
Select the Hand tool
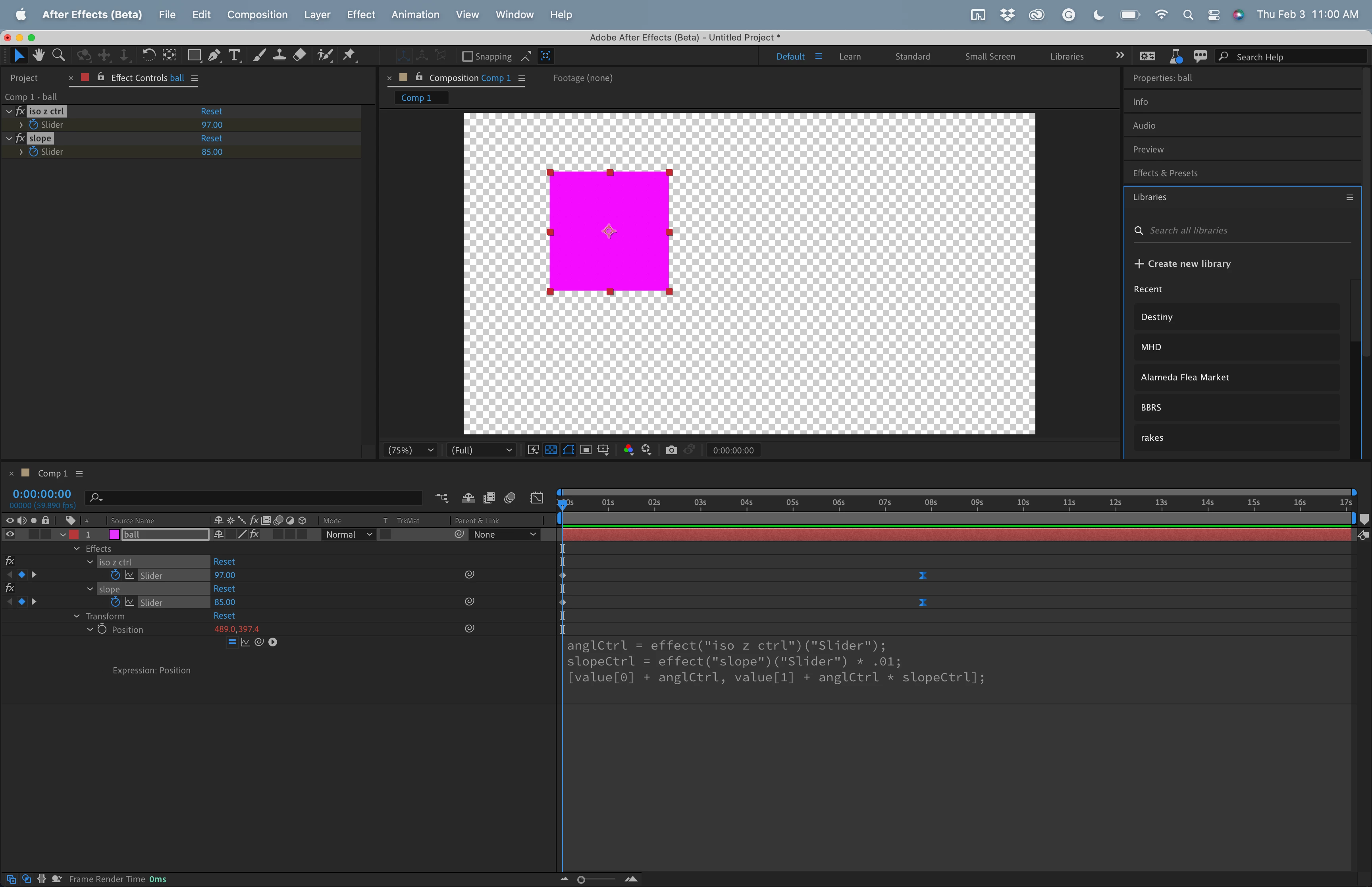pos(39,55)
